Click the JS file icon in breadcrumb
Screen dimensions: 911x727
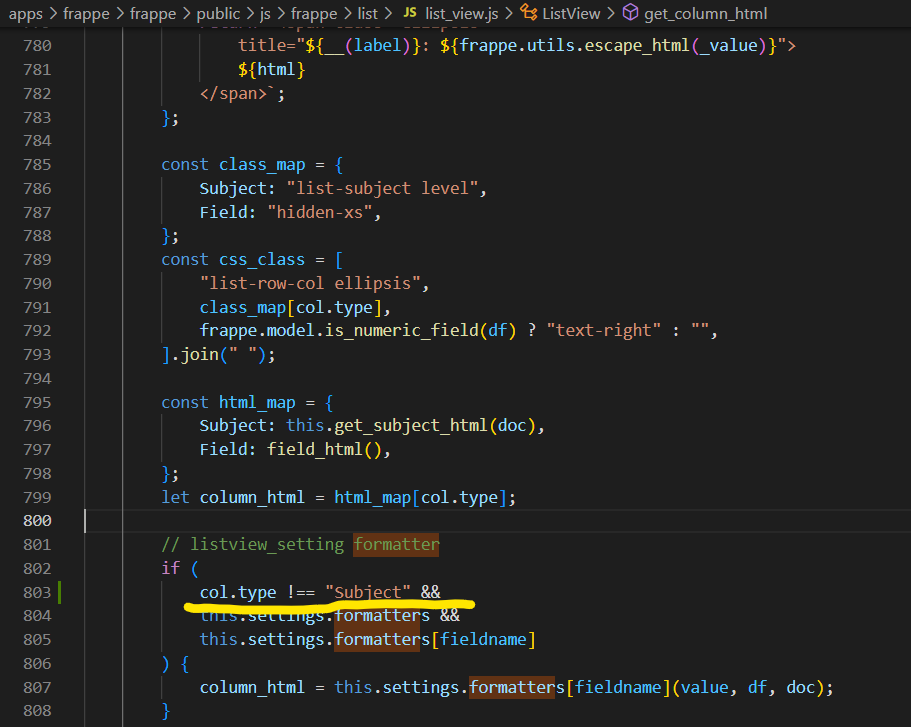click(410, 13)
